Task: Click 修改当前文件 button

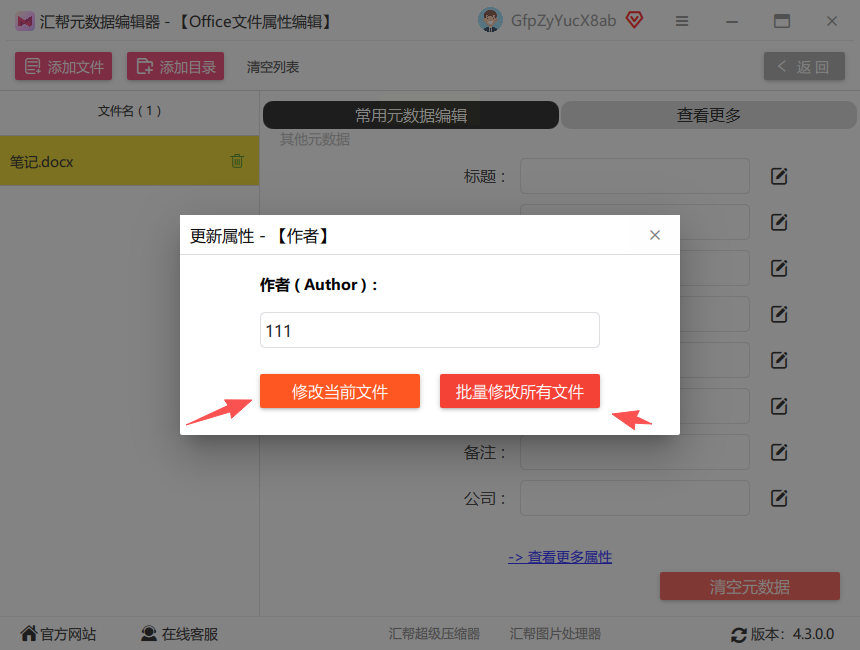Action: point(340,391)
